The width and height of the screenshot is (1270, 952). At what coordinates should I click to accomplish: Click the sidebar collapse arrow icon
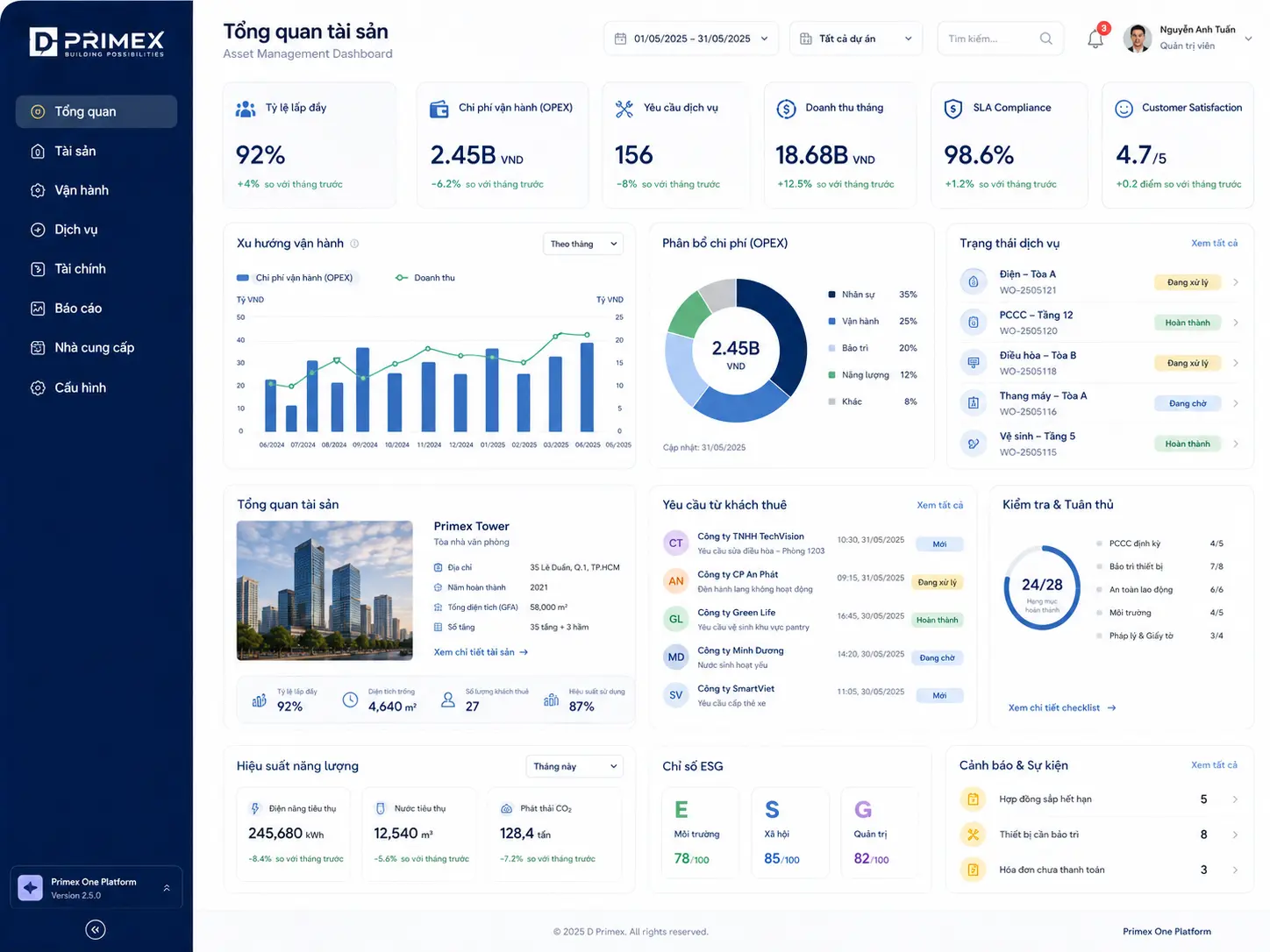click(x=96, y=929)
